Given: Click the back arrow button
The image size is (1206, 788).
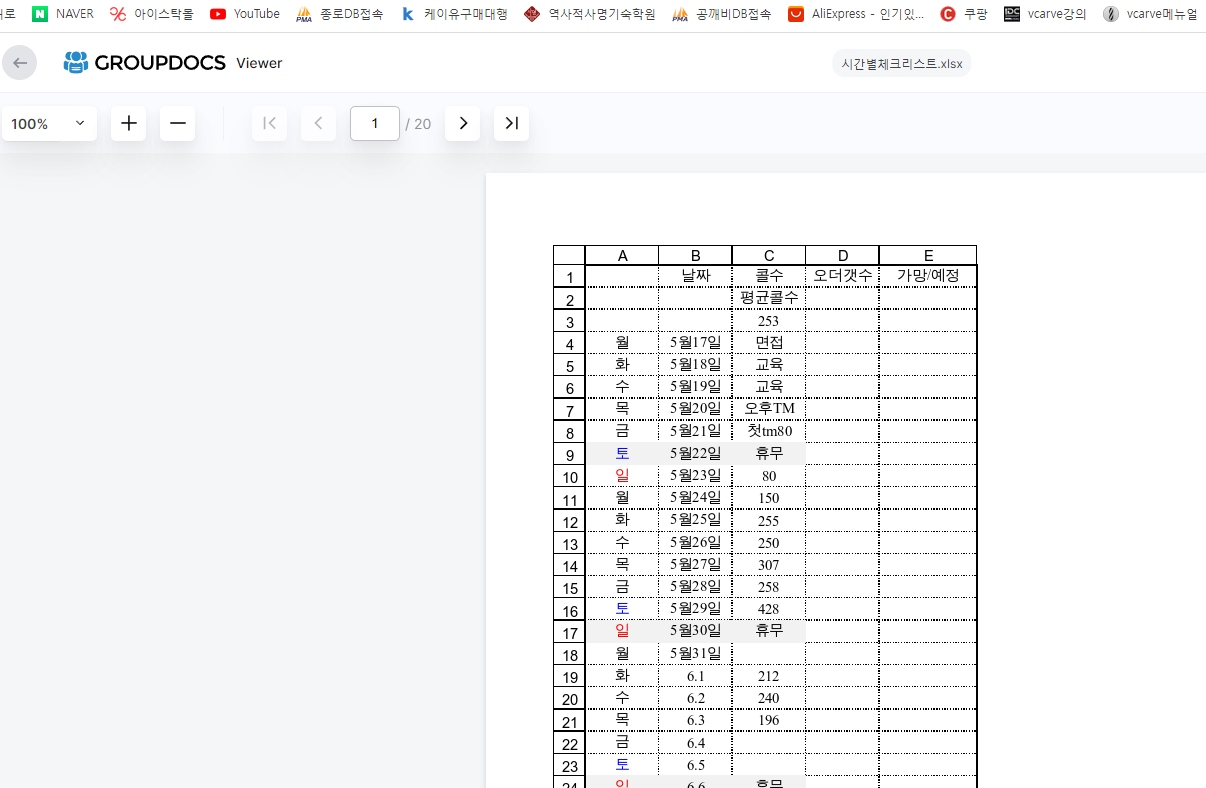Looking at the screenshot, I should [20, 63].
